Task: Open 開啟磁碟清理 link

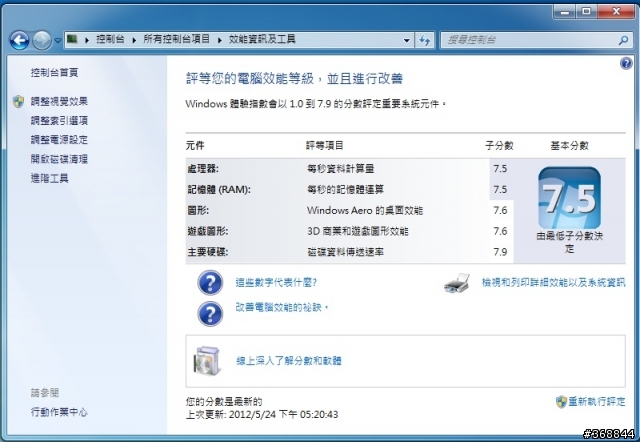Action: (59, 159)
